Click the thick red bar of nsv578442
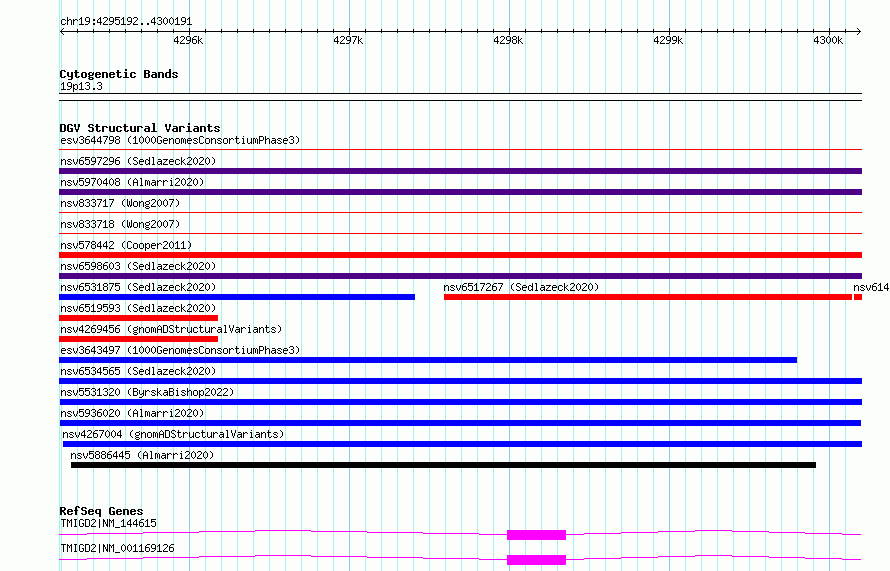Viewport: 890px width, 571px height. (460, 255)
